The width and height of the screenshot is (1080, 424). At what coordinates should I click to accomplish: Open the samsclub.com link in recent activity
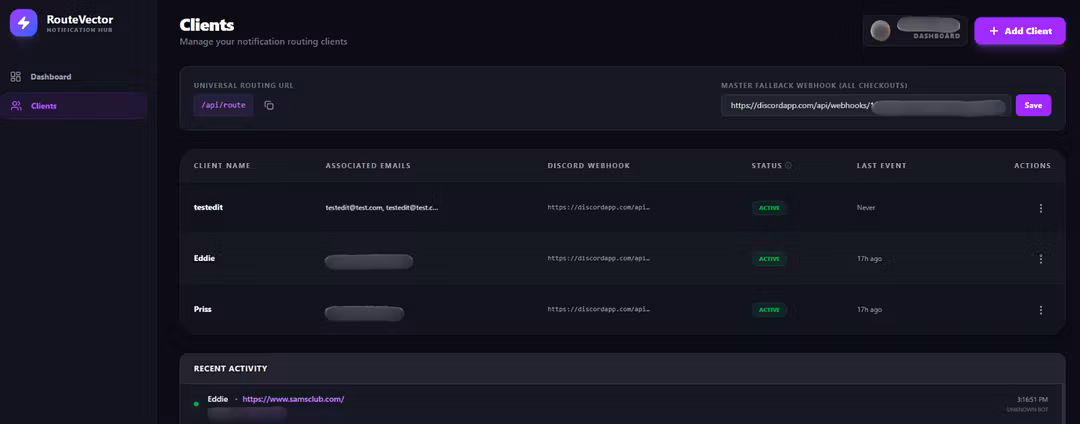(x=293, y=399)
